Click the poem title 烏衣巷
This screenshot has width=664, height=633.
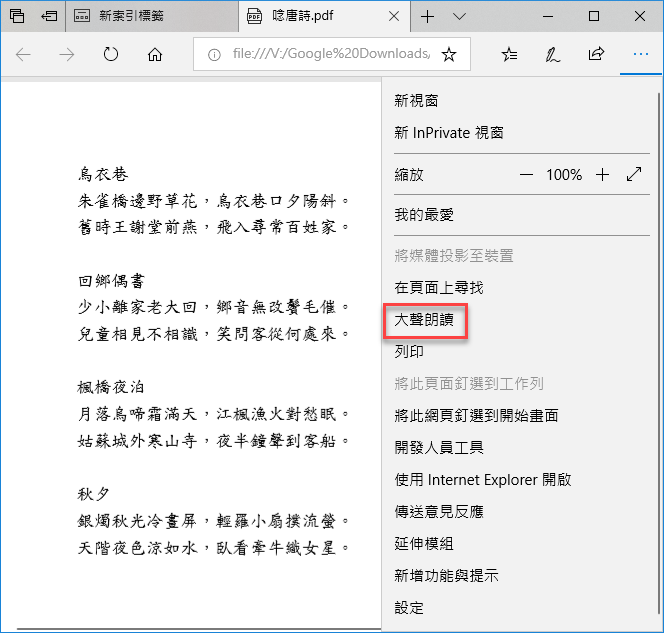(103, 174)
